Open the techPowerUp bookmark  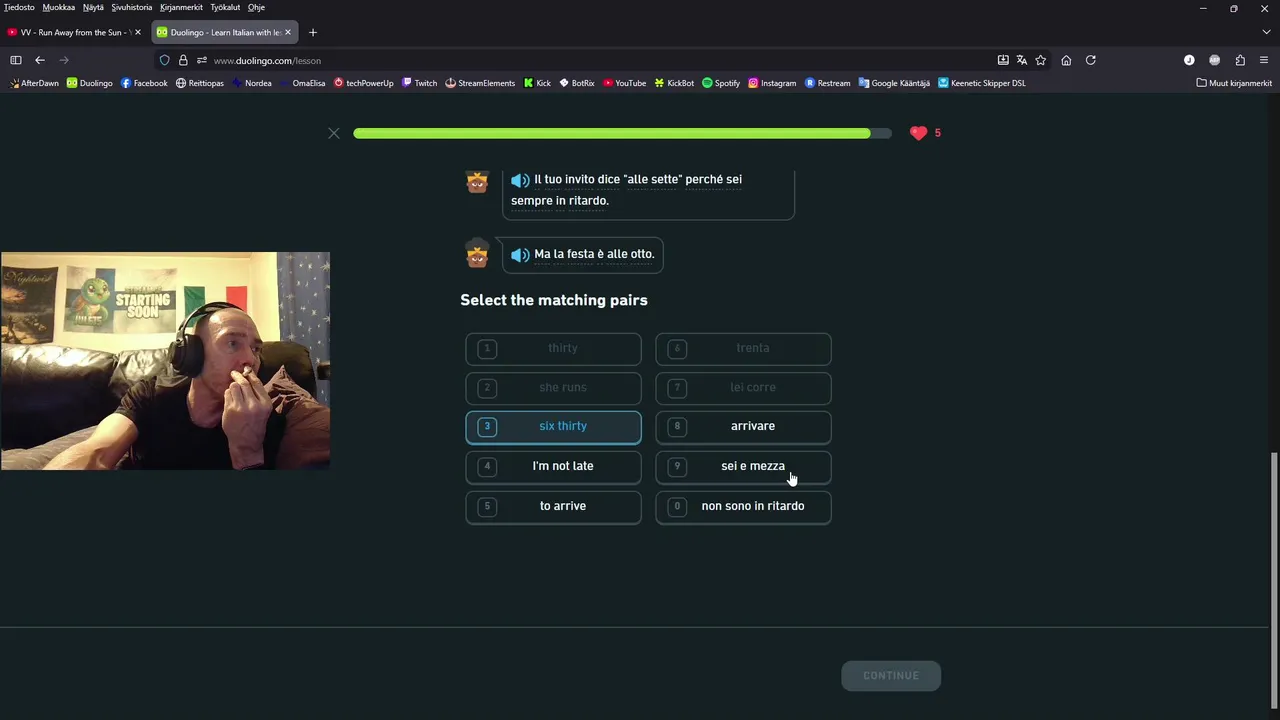(364, 83)
